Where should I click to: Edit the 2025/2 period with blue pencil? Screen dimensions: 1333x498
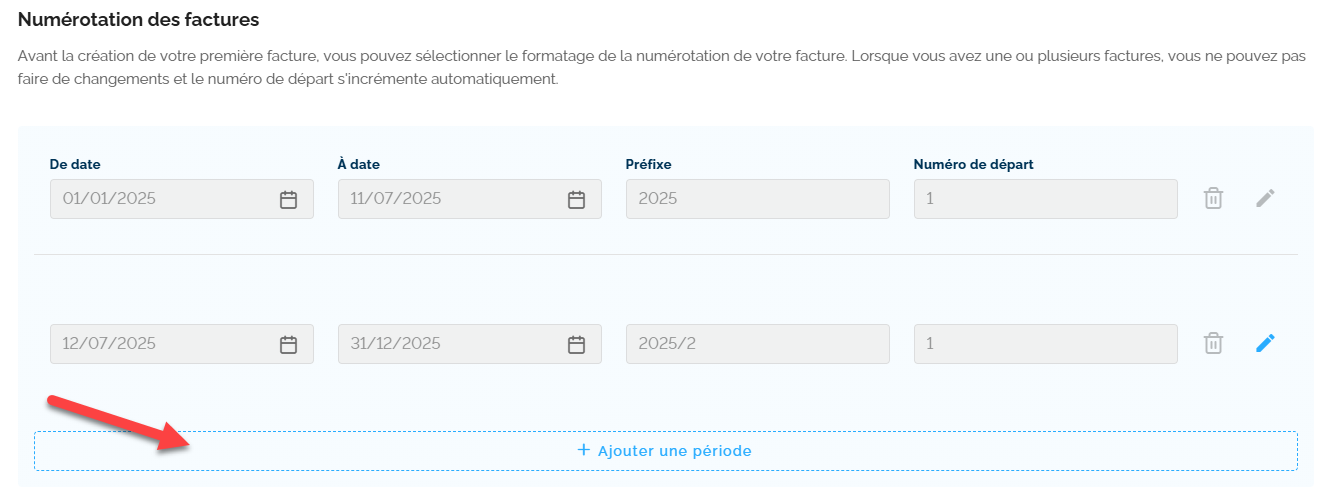pyautogui.click(x=1265, y=343)
